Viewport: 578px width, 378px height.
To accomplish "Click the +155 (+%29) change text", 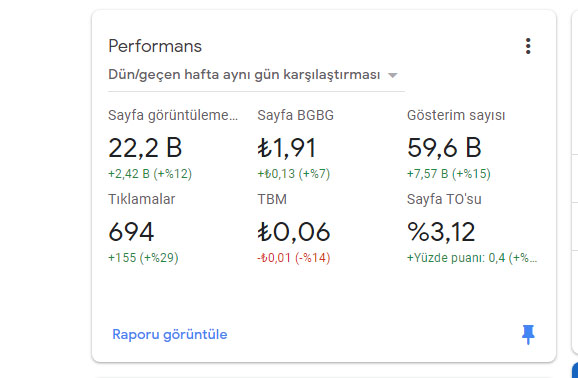I will [143, 257].
